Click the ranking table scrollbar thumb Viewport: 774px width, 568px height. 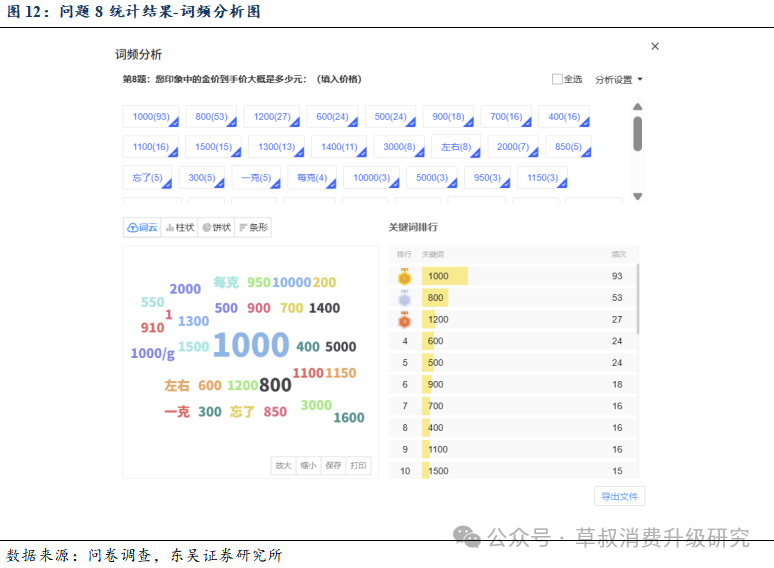pos(638,299)
